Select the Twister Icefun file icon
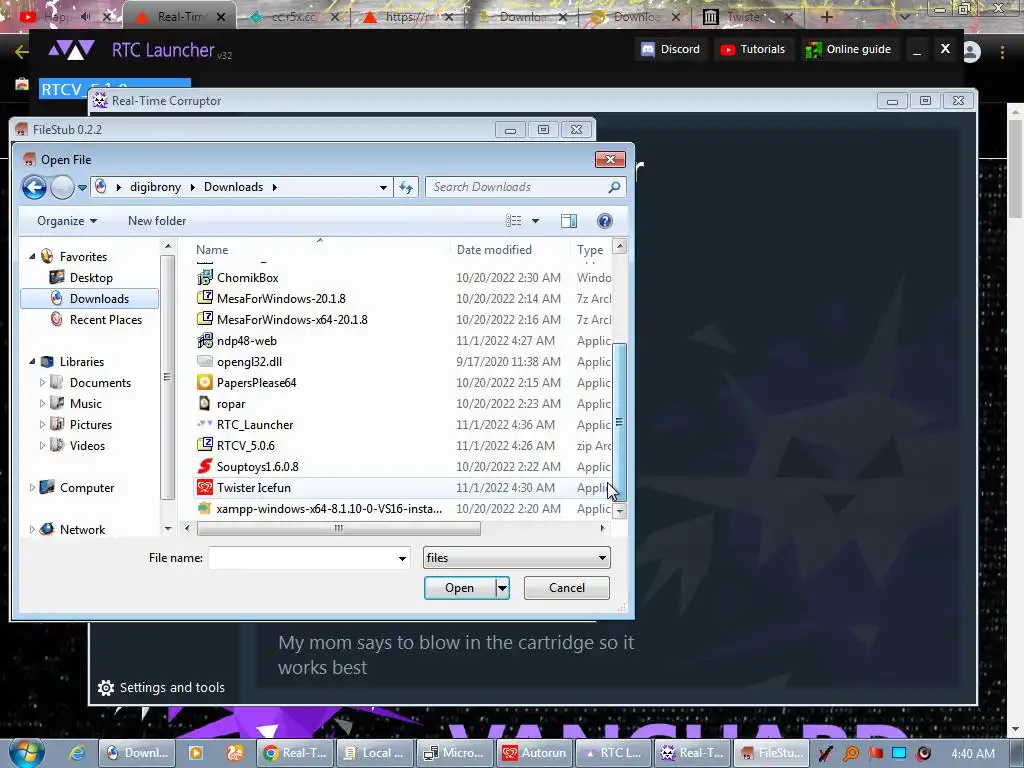Viewport: 1024px width, 768px height. point(205,487)
